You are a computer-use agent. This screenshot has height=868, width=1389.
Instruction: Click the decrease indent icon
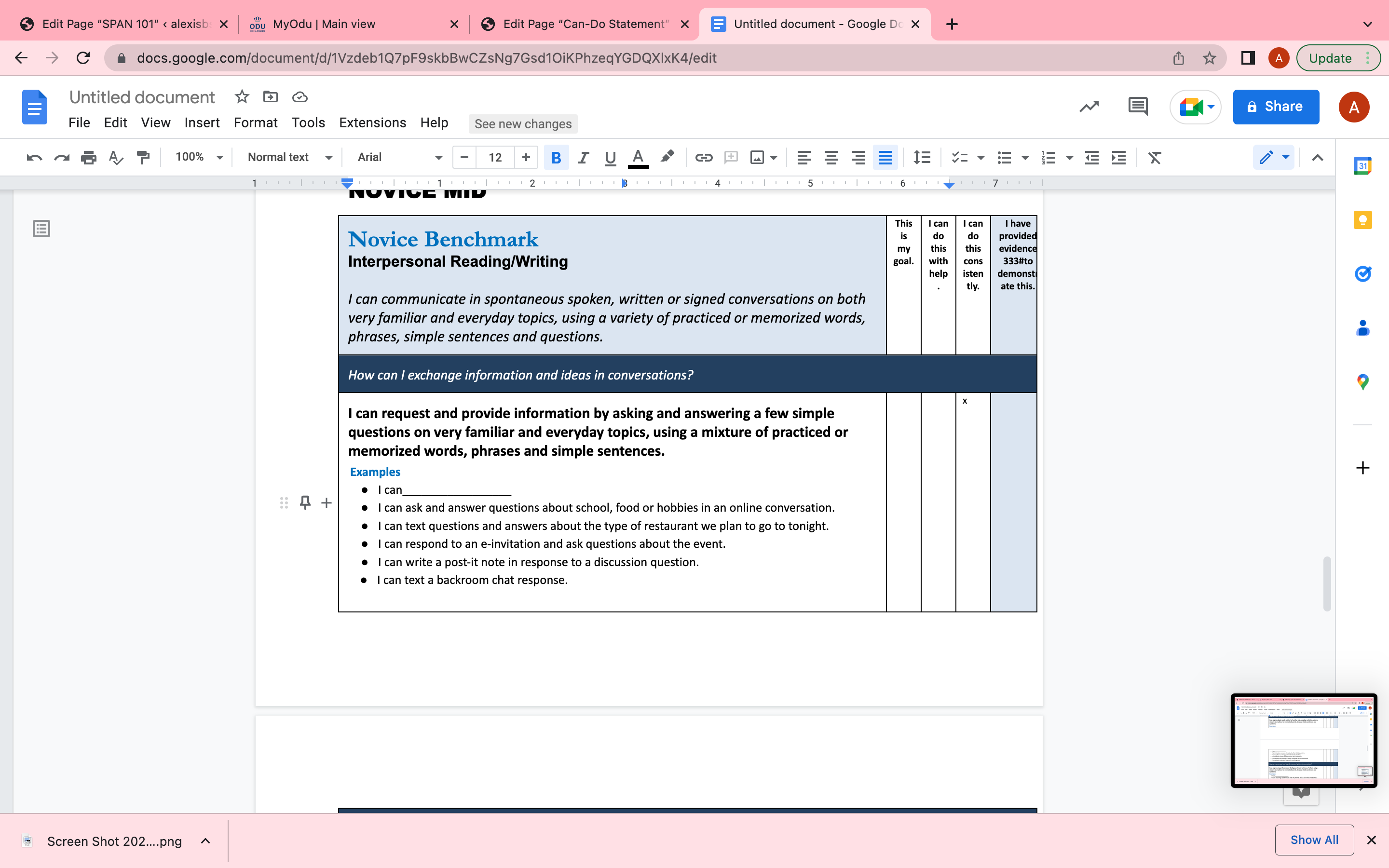point(1092,157)
